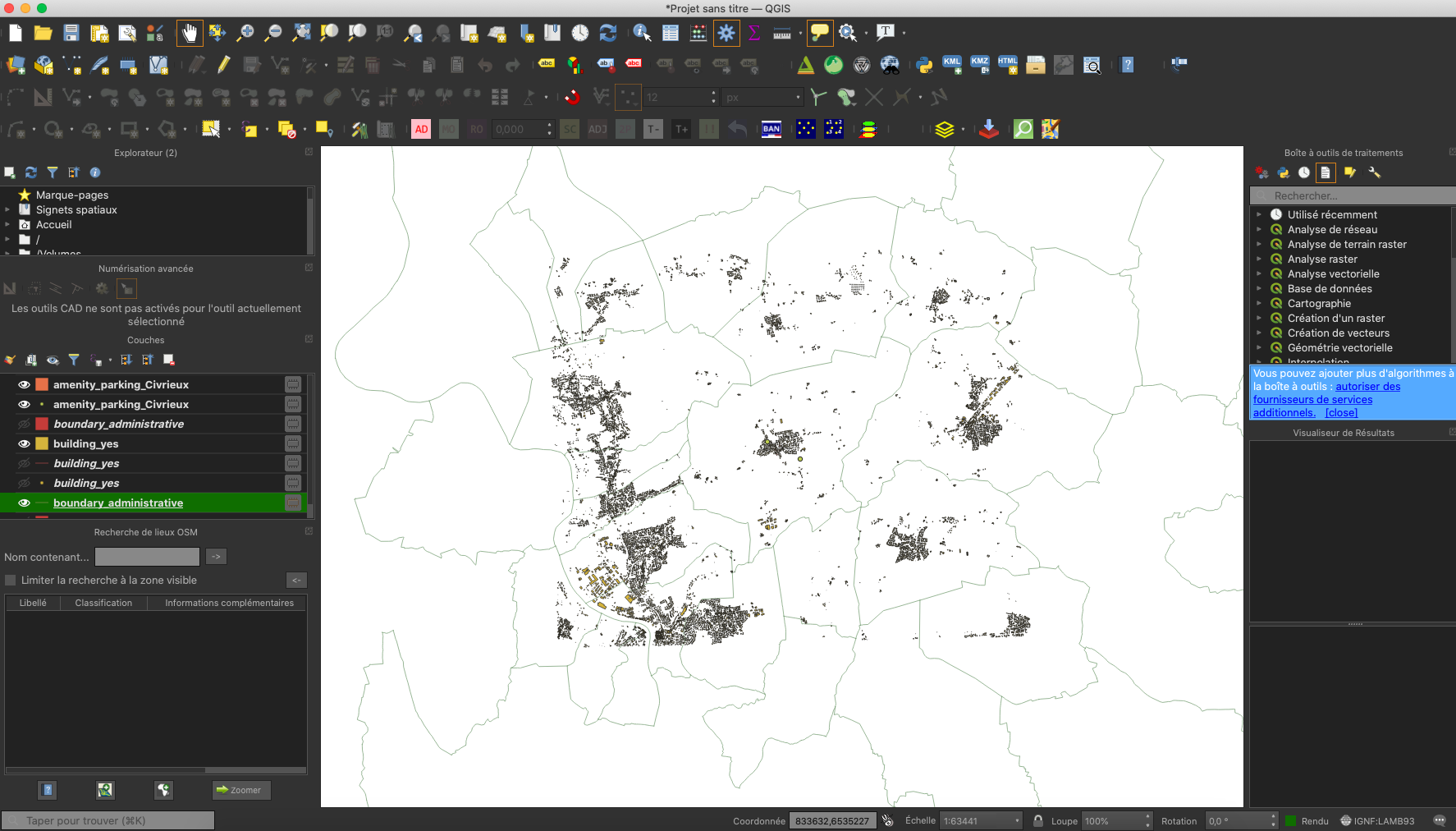The width and height of the screenshot is (1456, 831).
Task: Hide the yellow-square building_yes layer
Action: pyautogui.click(x=24, y=443)
